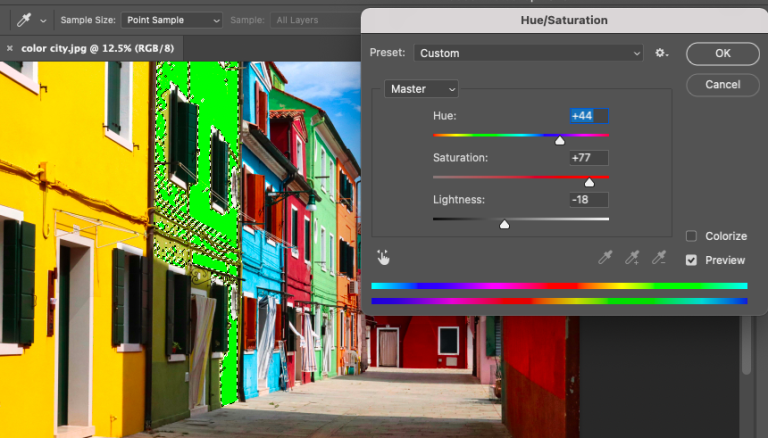Viewport: 768px width, 438px height.
Task: Confirm Hue/Saturation with OK
Action: (x=722, y=53)
